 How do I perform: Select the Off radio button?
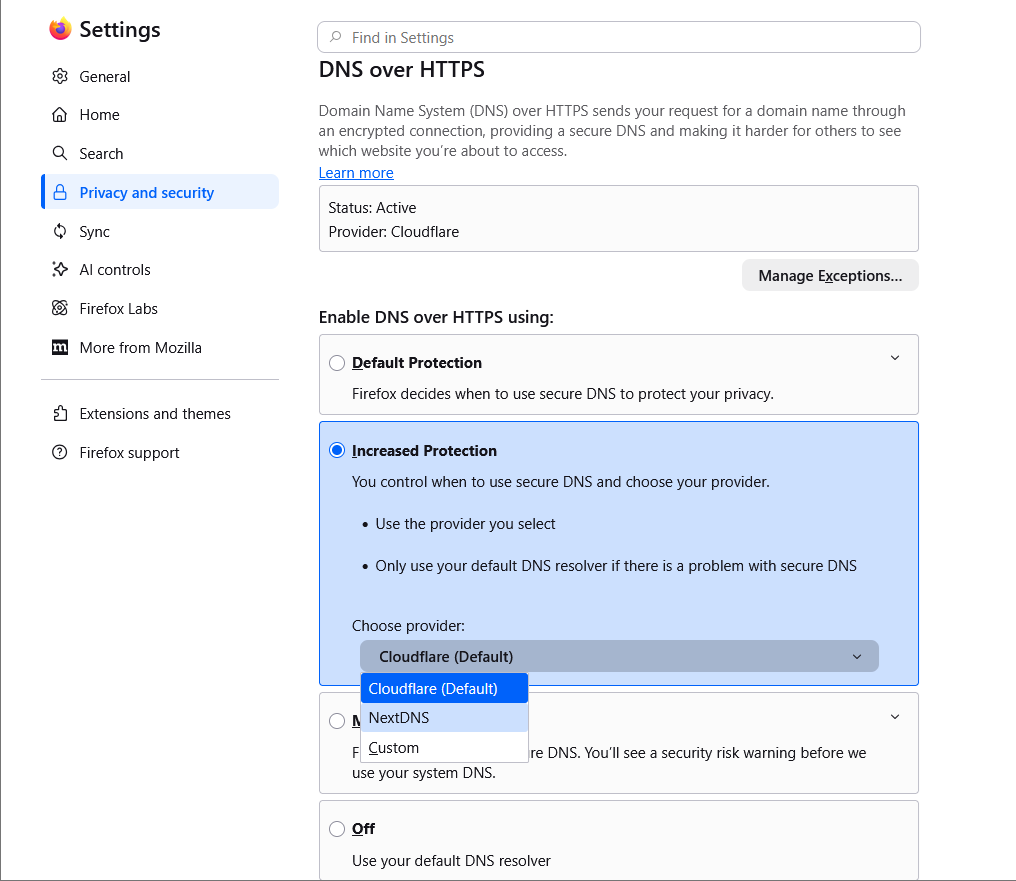[337, 829]
